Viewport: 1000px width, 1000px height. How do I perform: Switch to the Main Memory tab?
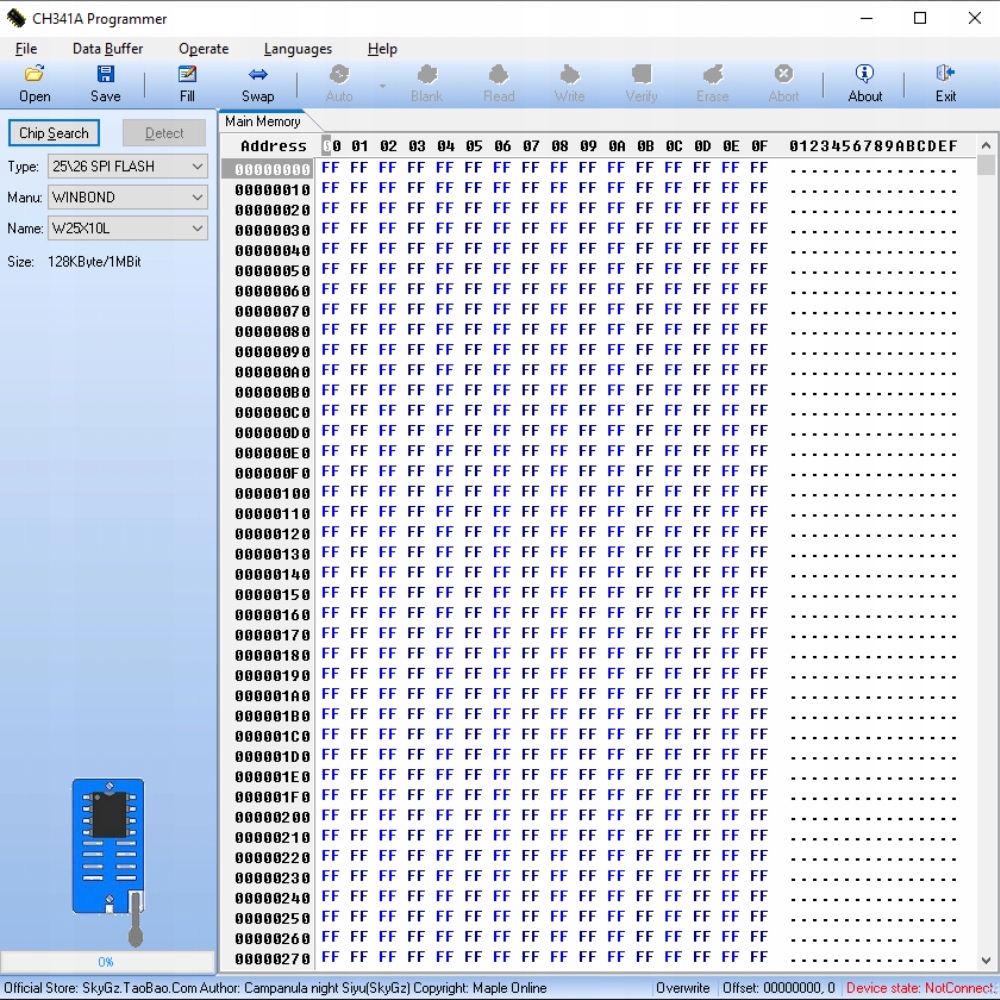262,121
